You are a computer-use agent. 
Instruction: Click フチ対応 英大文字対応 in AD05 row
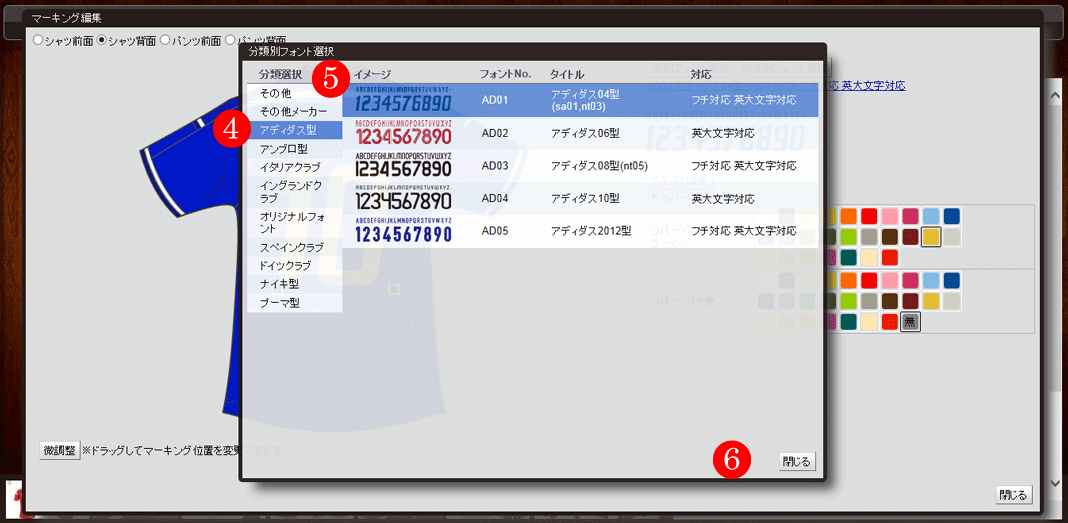(x=743, y=231)
